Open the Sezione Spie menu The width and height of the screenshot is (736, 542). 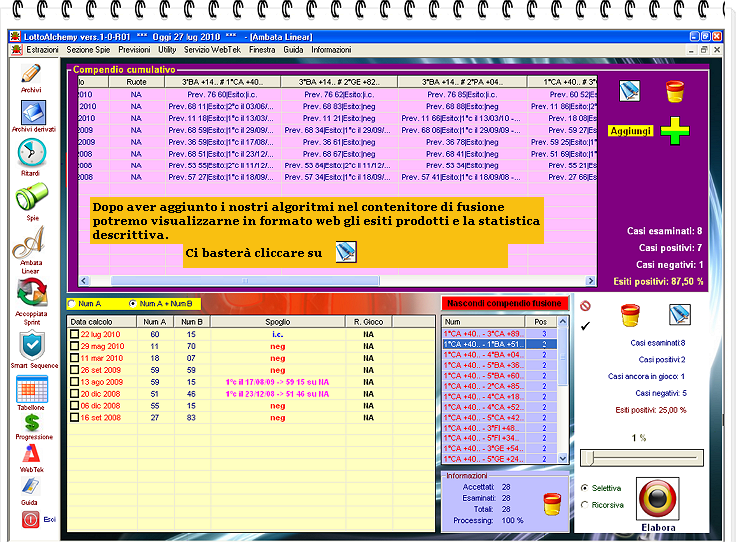(x=88, y=49)
